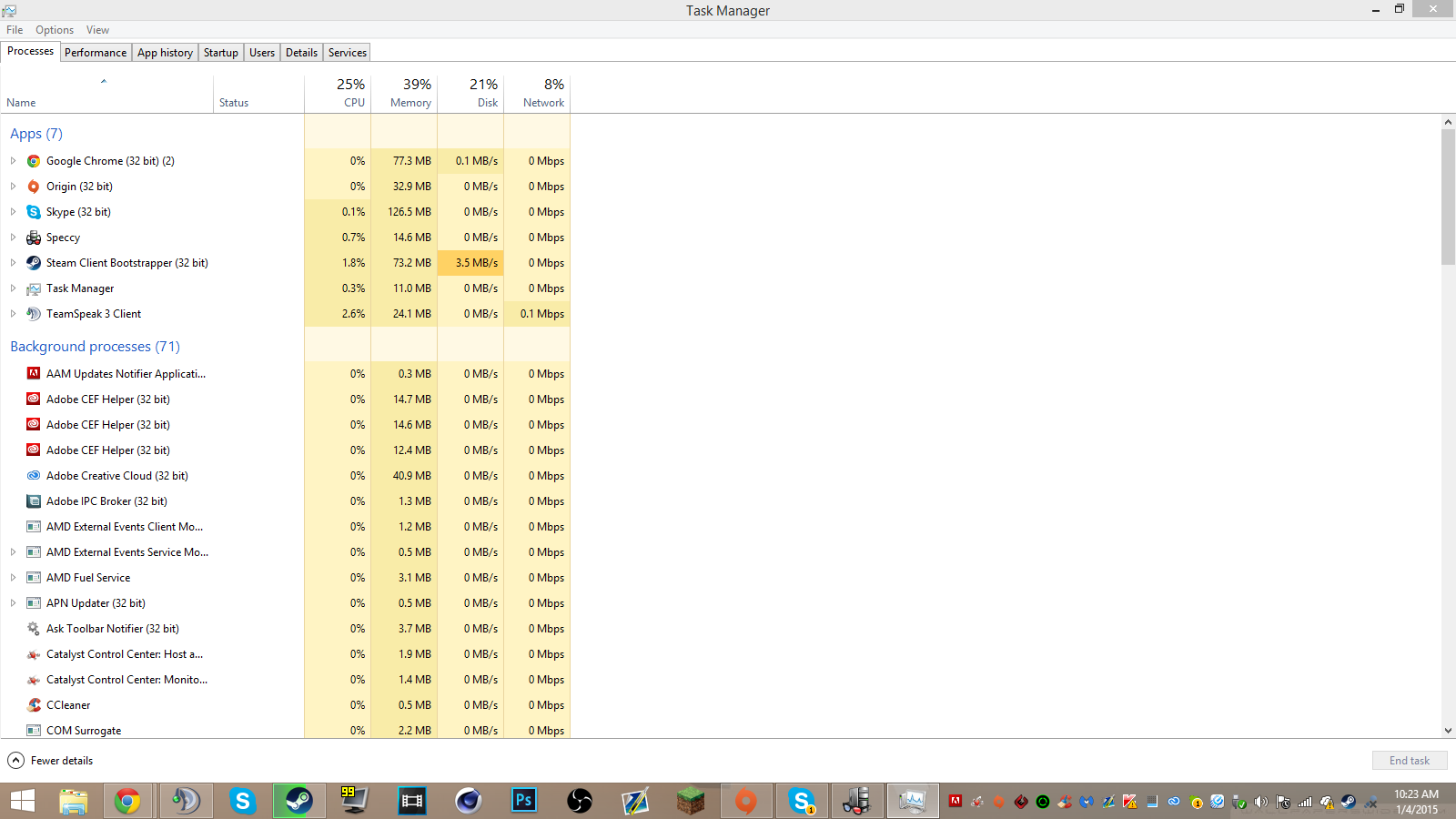Expand the Steam Client Bootstrapper group
Image resolution: width=1456 pixels, height=819 pixels.
pos(13,263)
